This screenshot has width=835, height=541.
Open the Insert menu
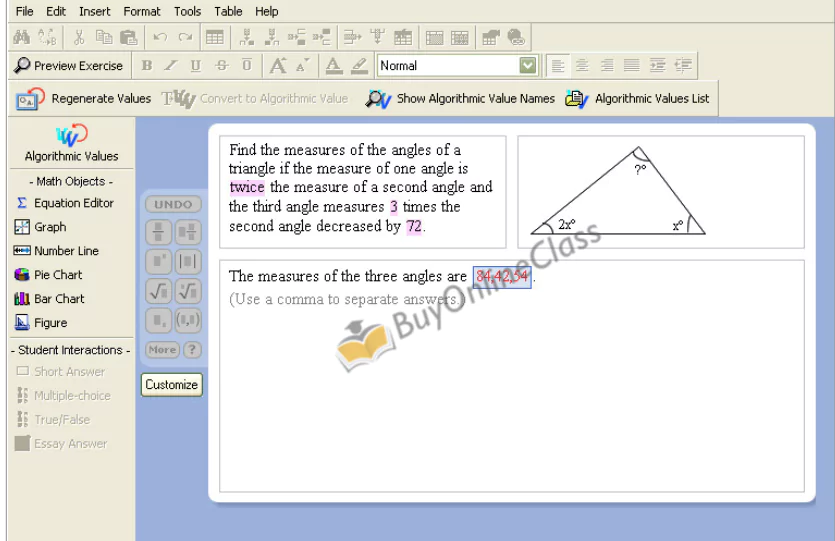pos(95,11)
